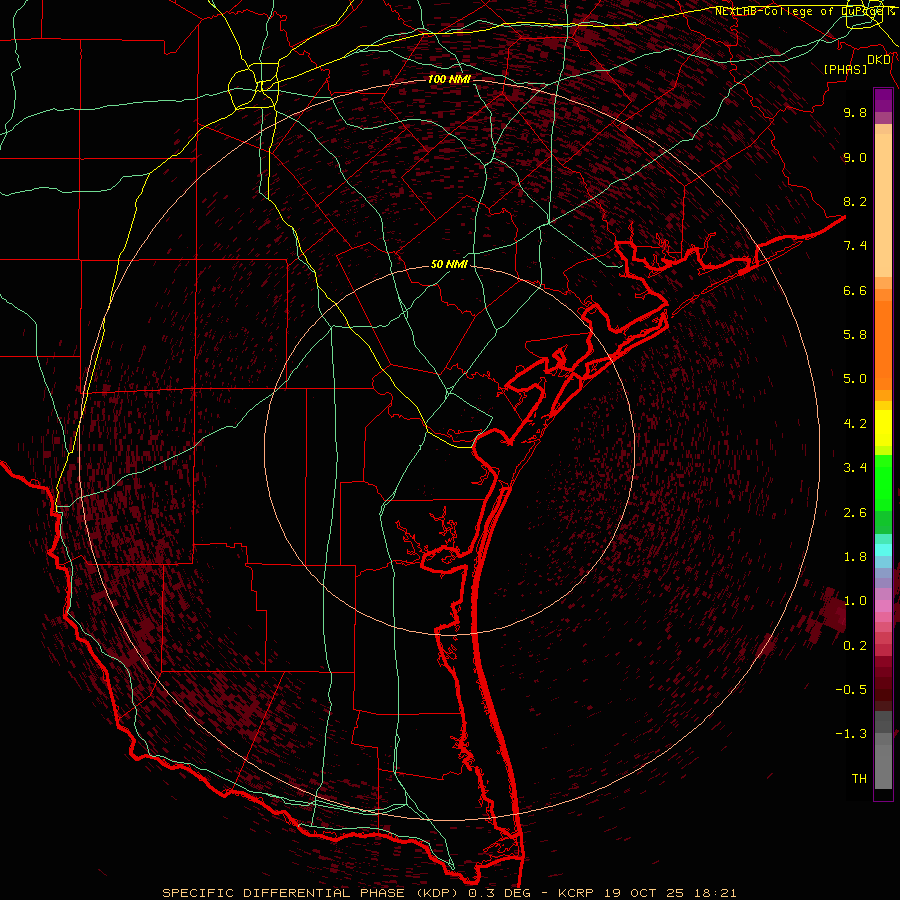The height and width of the screenshot is (900, 900).
Task: Pick the cyan segment of the color bar
Action: [x=883, y=550]
